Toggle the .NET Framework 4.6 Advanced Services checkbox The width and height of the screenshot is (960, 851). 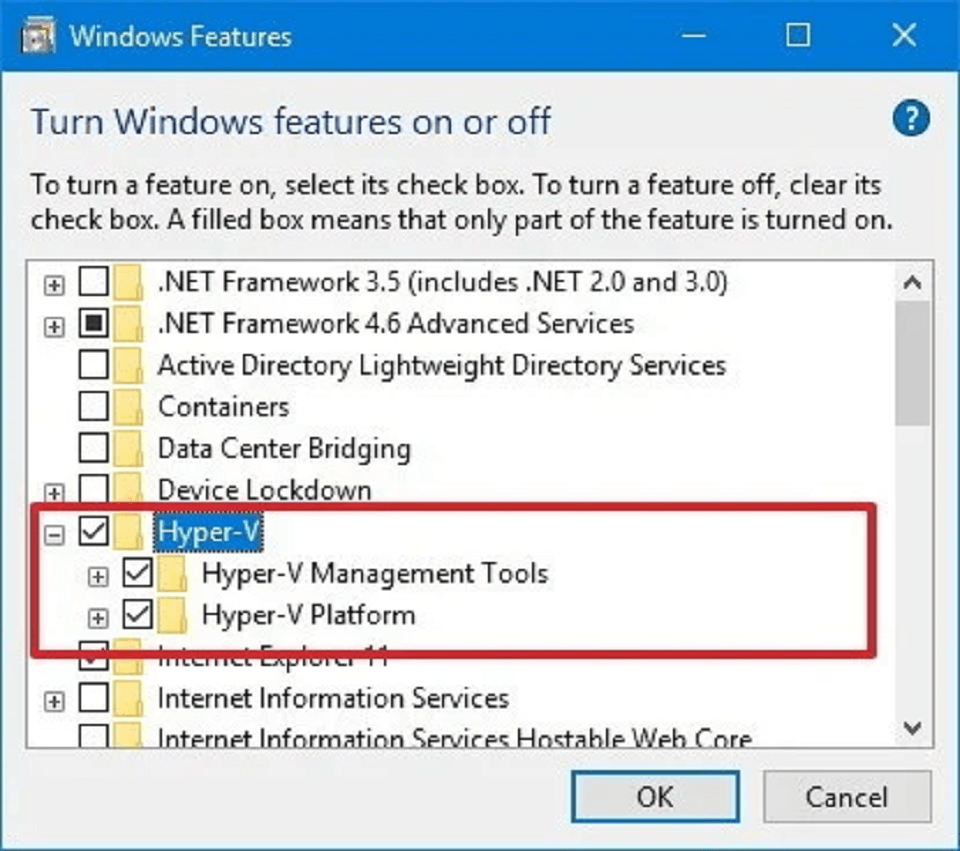(94, 323)
